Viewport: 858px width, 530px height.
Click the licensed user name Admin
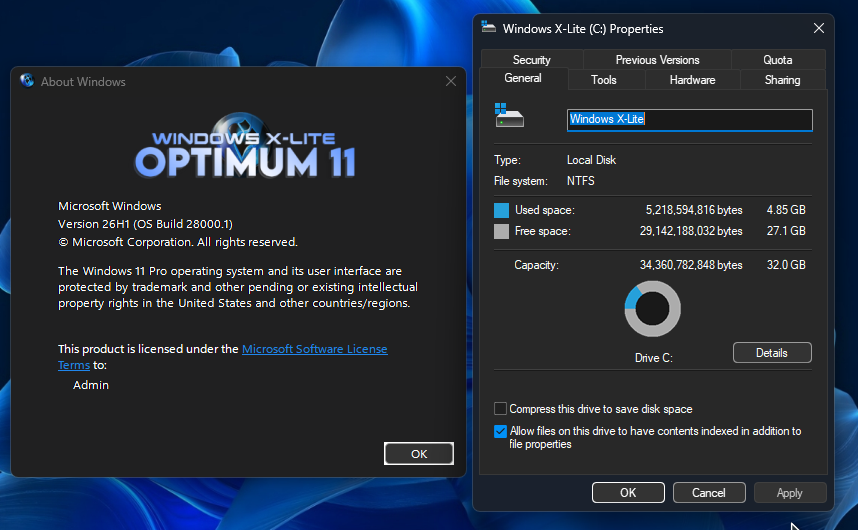(91, 385)
